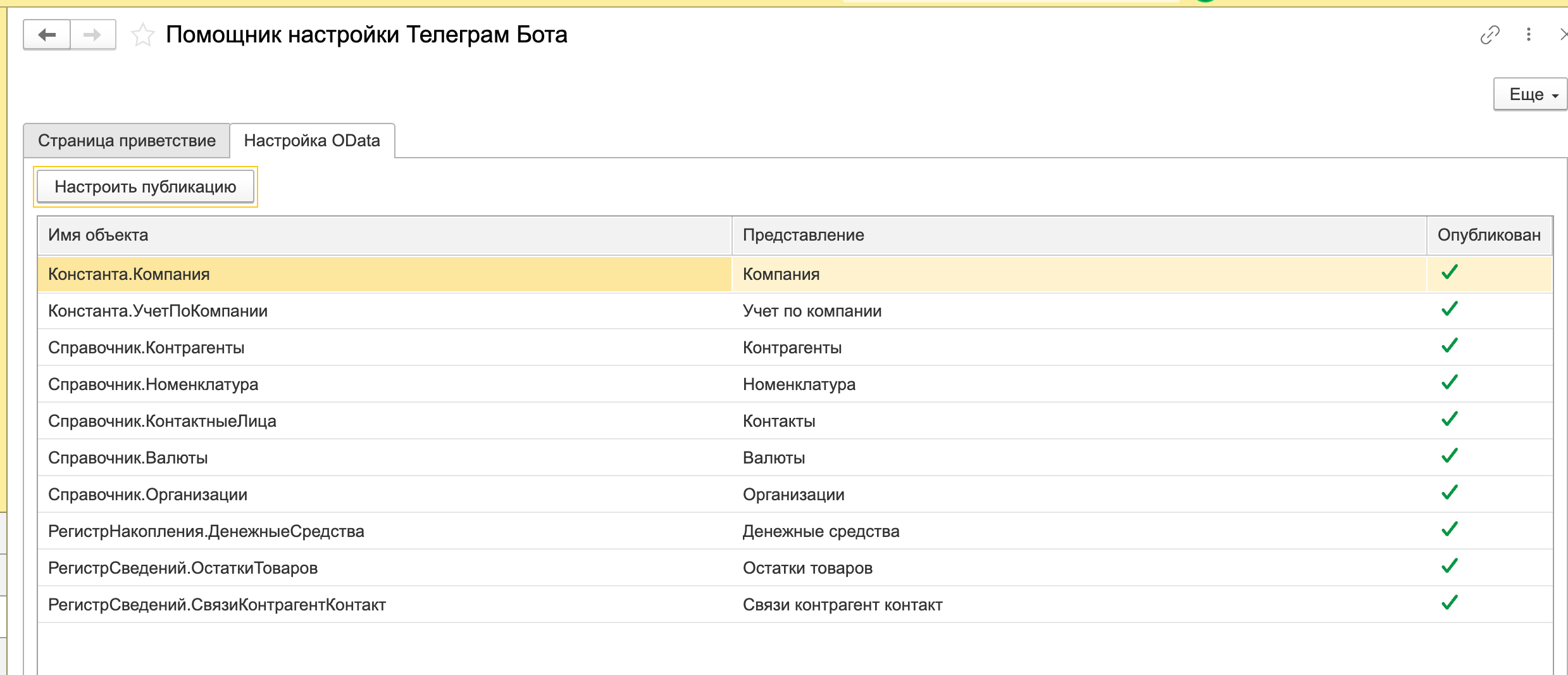Copy link using the chain icon
This screenshot has width=1568, height=675.
(x=1490, y=35)
